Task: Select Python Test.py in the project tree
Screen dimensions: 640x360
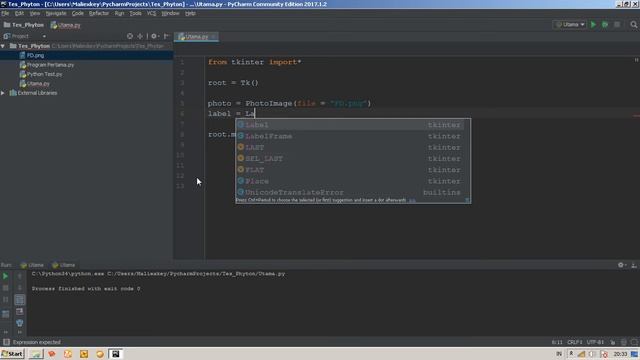Action: 44,74
